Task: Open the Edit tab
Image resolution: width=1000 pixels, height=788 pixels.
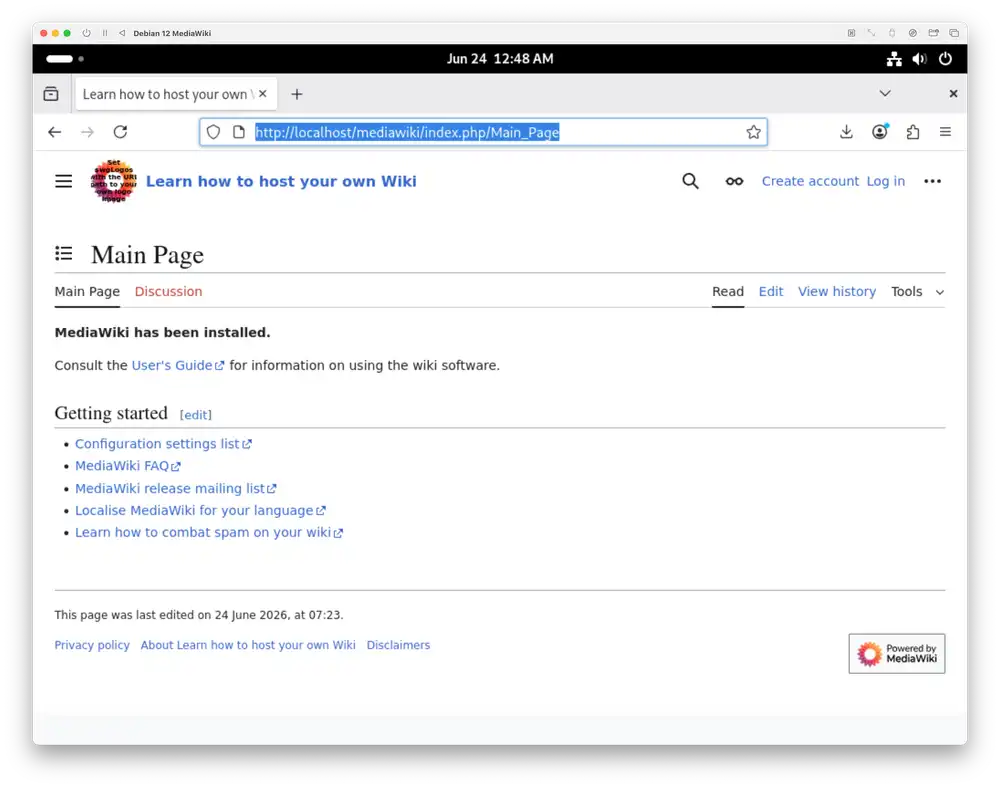Action: 770,291
